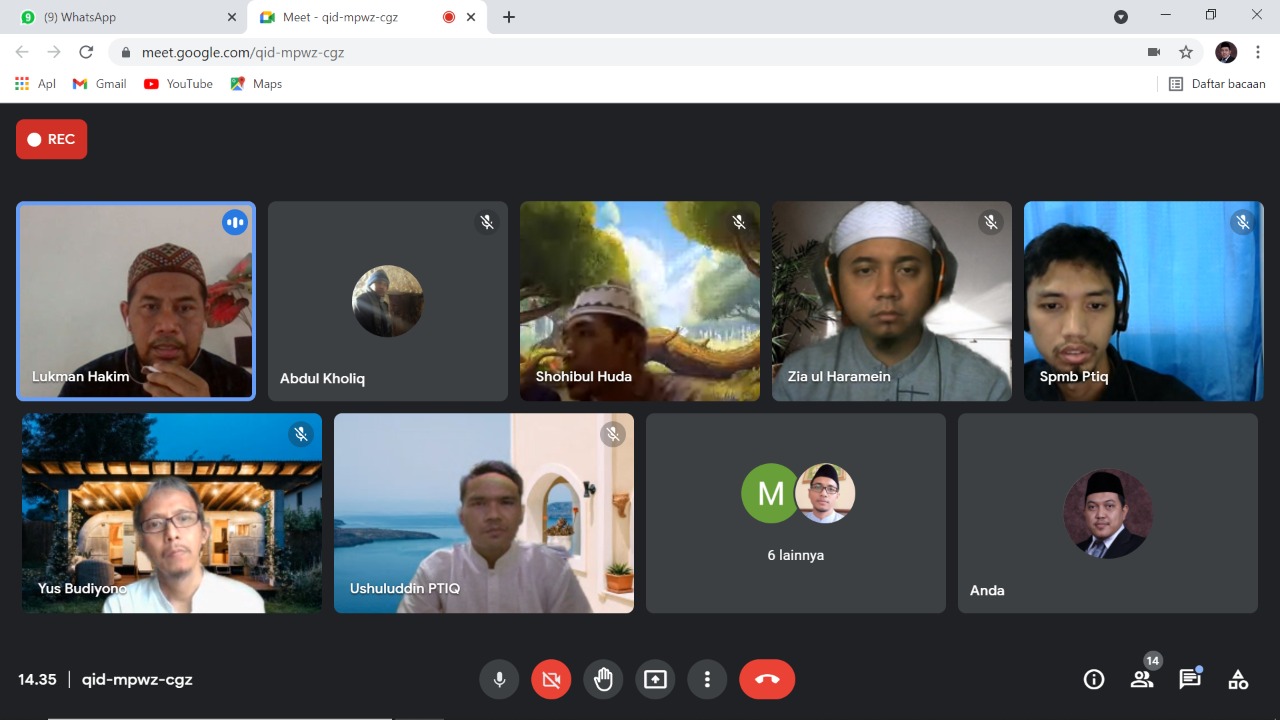Open the Gmail bookmark

[x=99, y=84]
